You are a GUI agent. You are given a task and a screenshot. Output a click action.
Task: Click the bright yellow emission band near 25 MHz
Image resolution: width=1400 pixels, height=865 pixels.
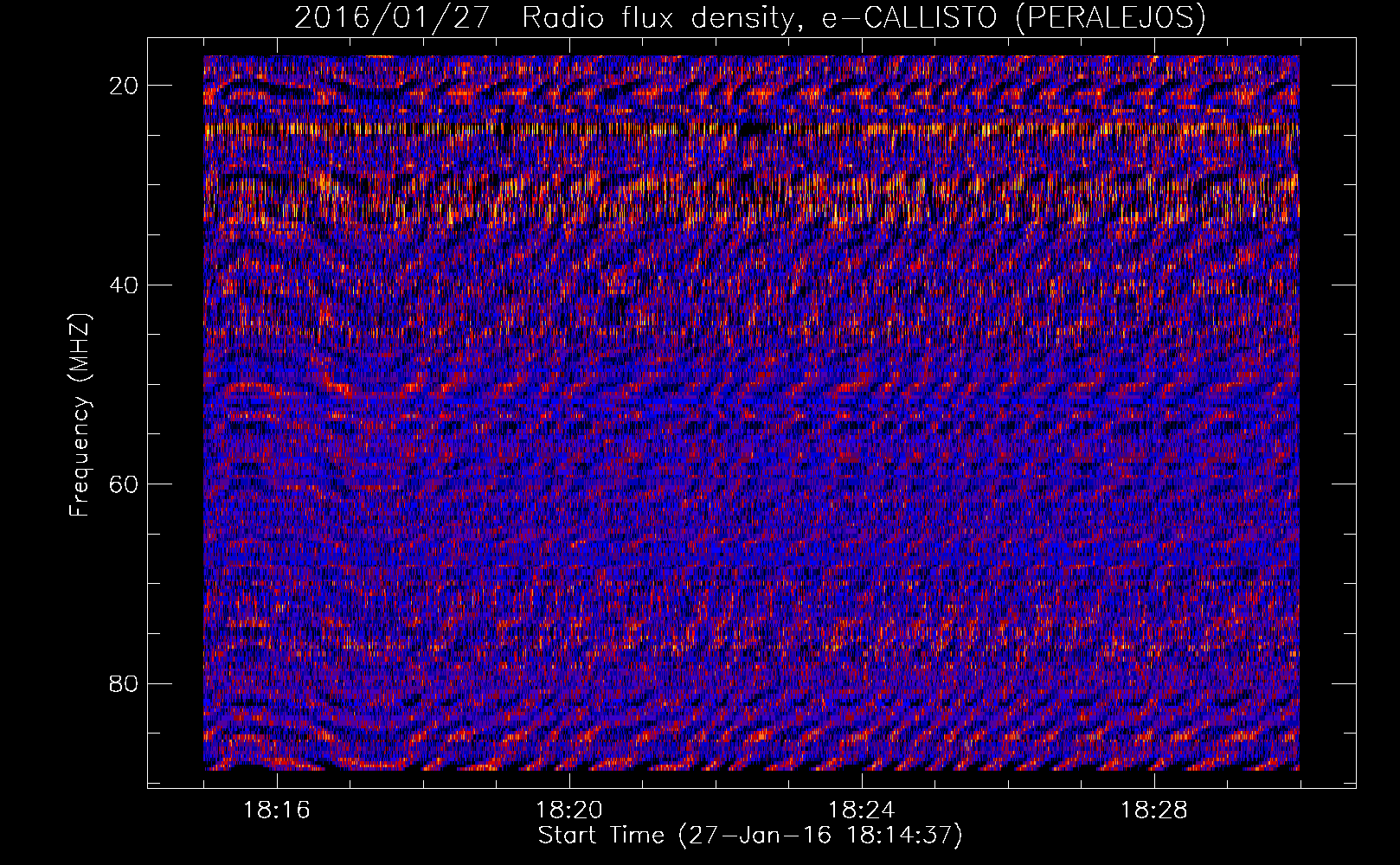pos(751,130)
